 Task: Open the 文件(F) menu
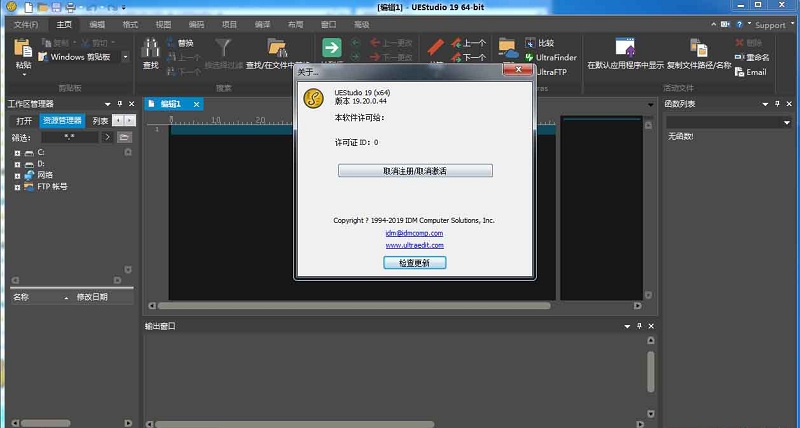[26, 24]
